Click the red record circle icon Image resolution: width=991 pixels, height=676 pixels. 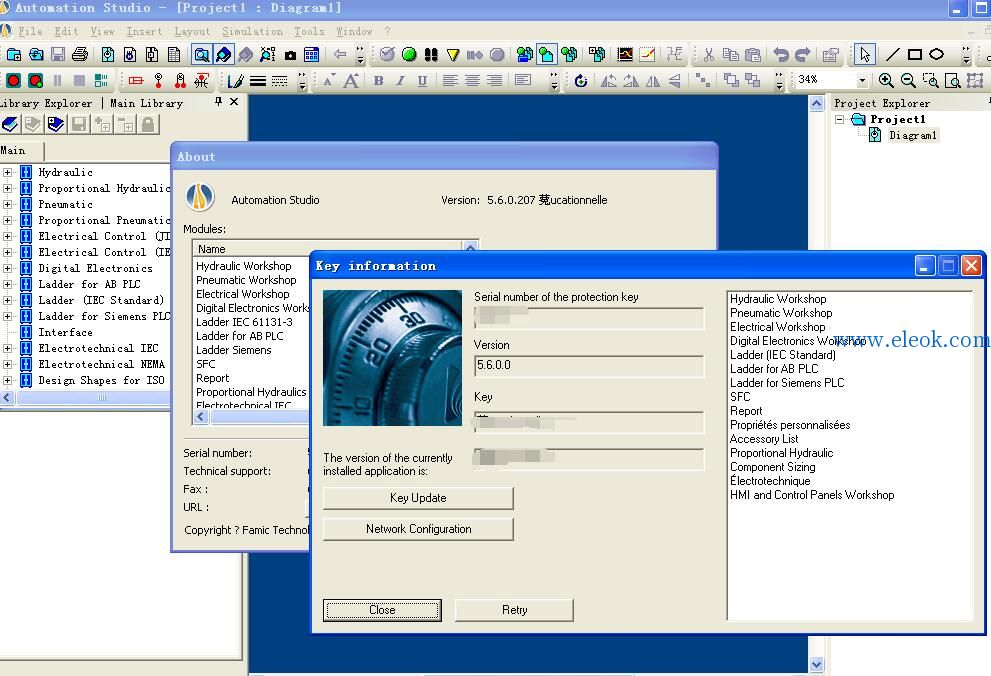pyautogui.click(x=13, y=81)
